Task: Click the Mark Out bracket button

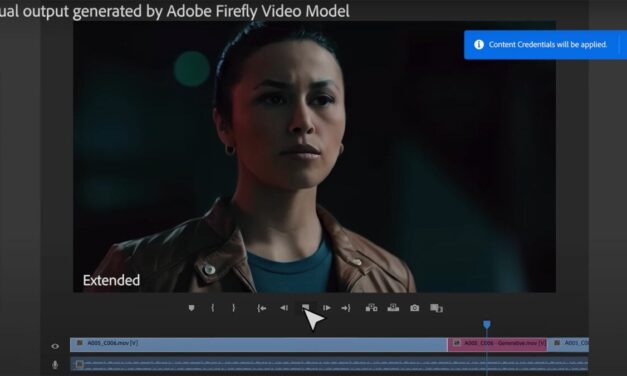Action: [x=234, y=308]
